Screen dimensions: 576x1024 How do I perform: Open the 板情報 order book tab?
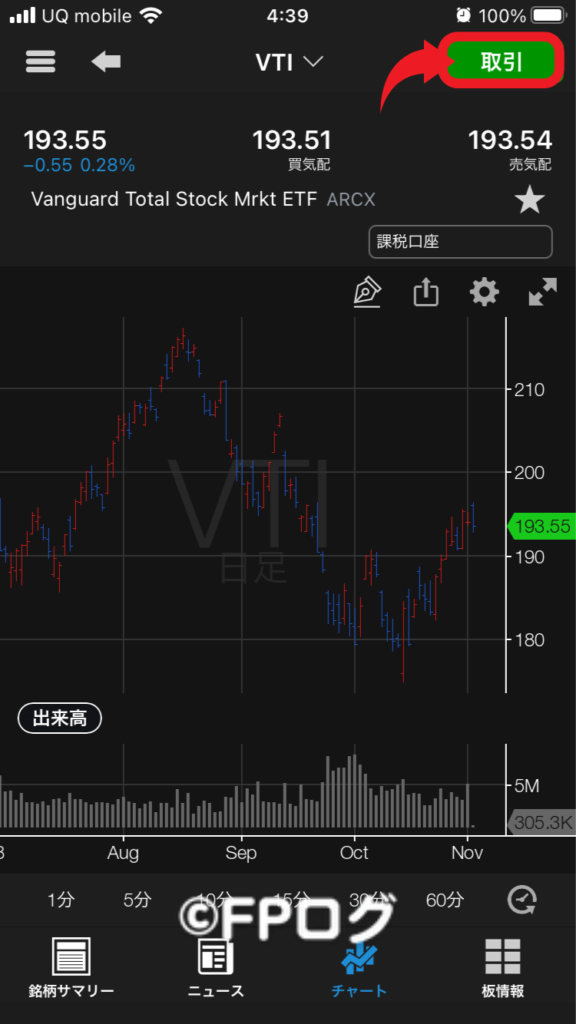[502, 967]
